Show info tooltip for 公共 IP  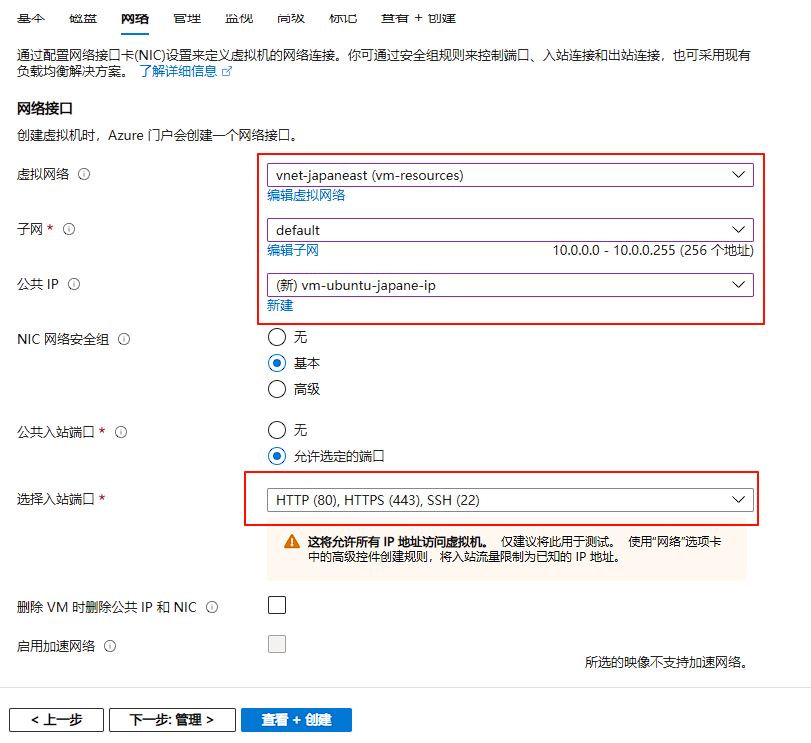[x=74, y=284]
